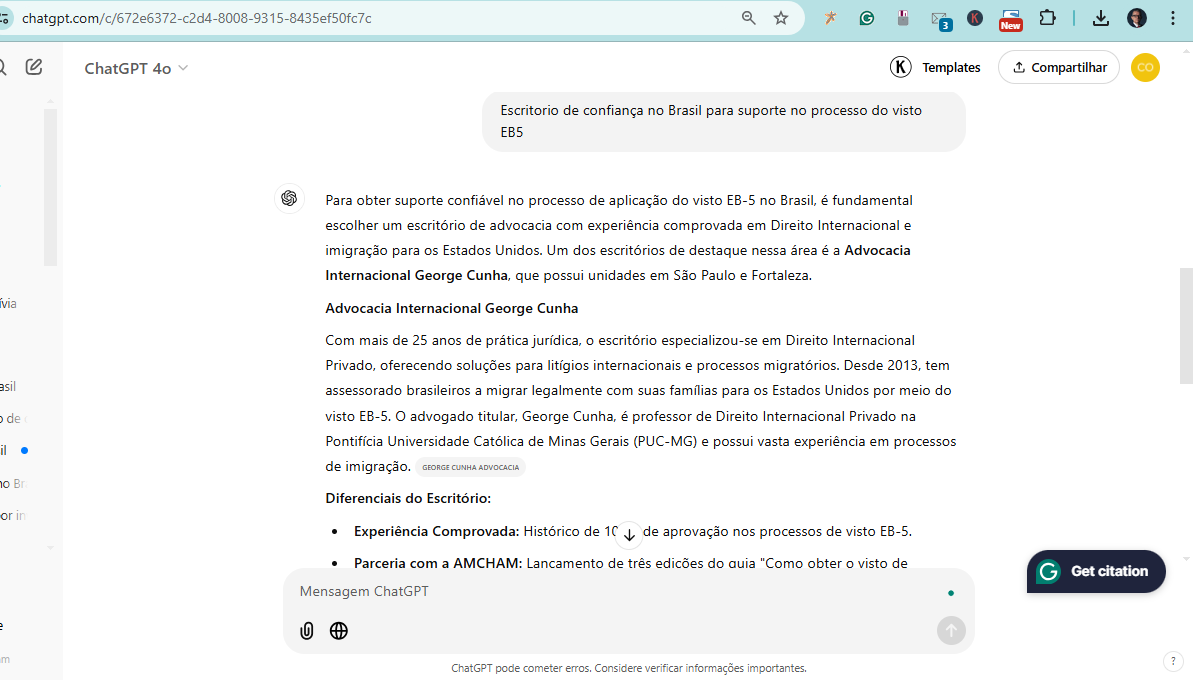
Task: Click the 'Parceria com a AMCHAM:' bullet label
Action: [x=437, y=564]
